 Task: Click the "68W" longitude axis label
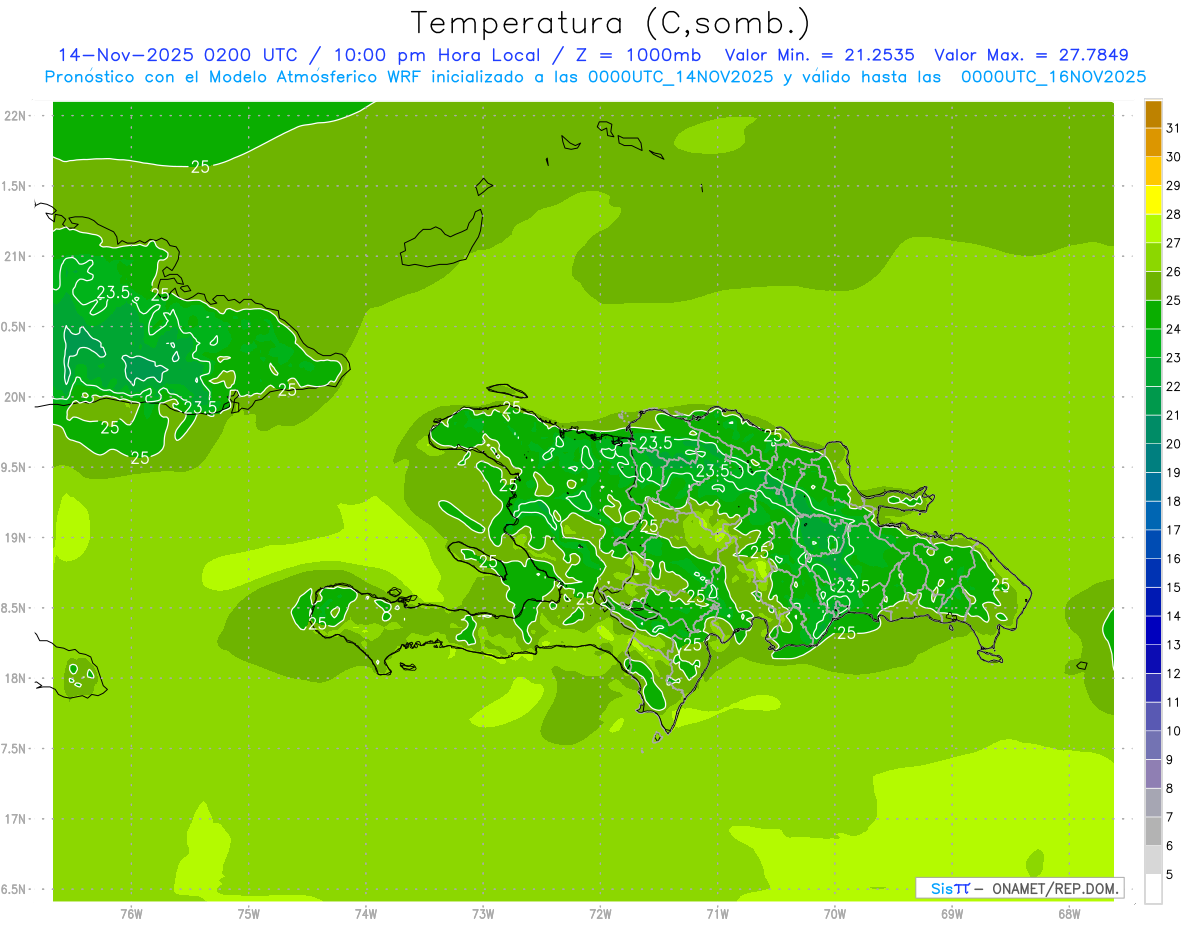[1069, 914]
